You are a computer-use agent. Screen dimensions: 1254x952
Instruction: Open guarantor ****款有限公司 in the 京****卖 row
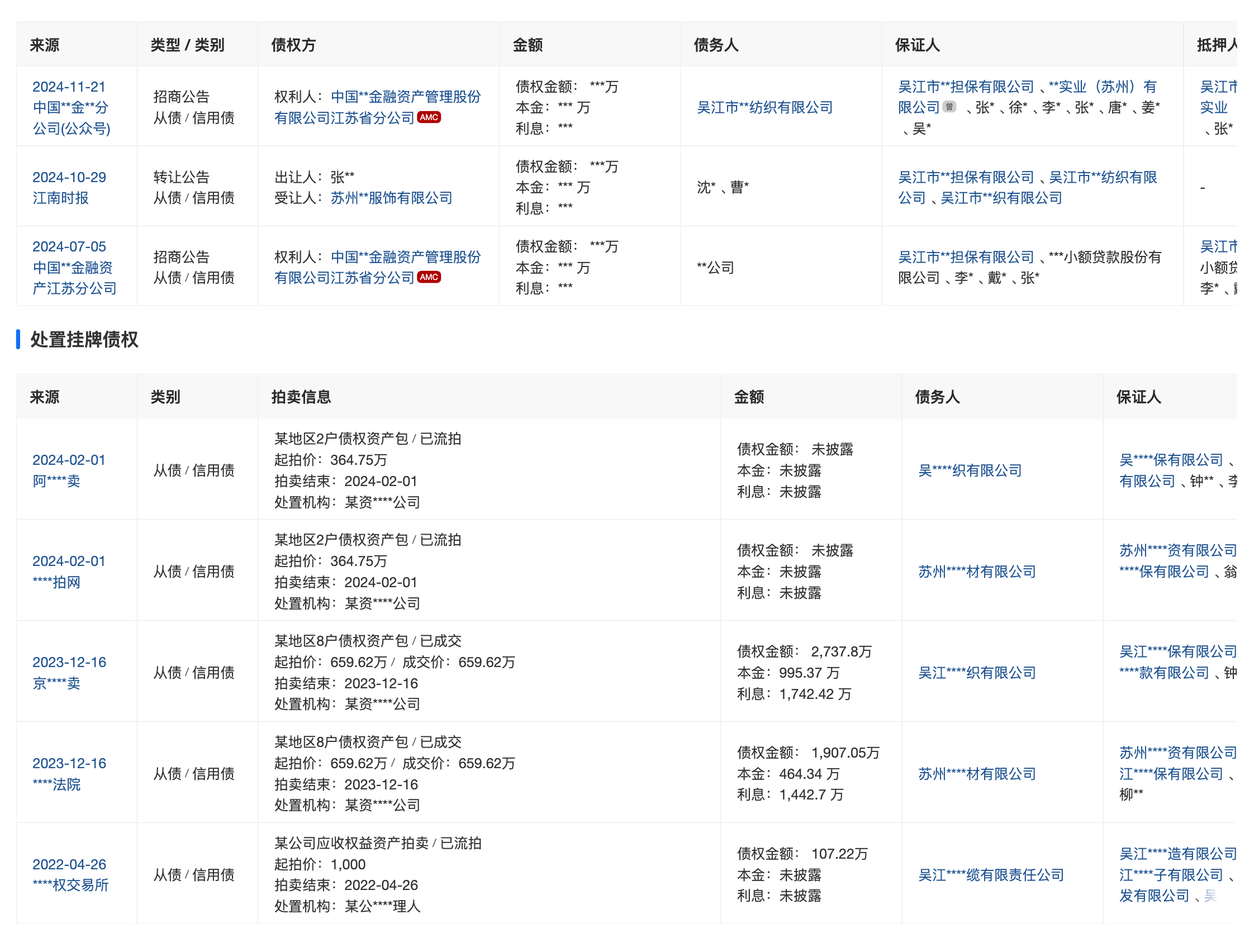pos(1165,673)
